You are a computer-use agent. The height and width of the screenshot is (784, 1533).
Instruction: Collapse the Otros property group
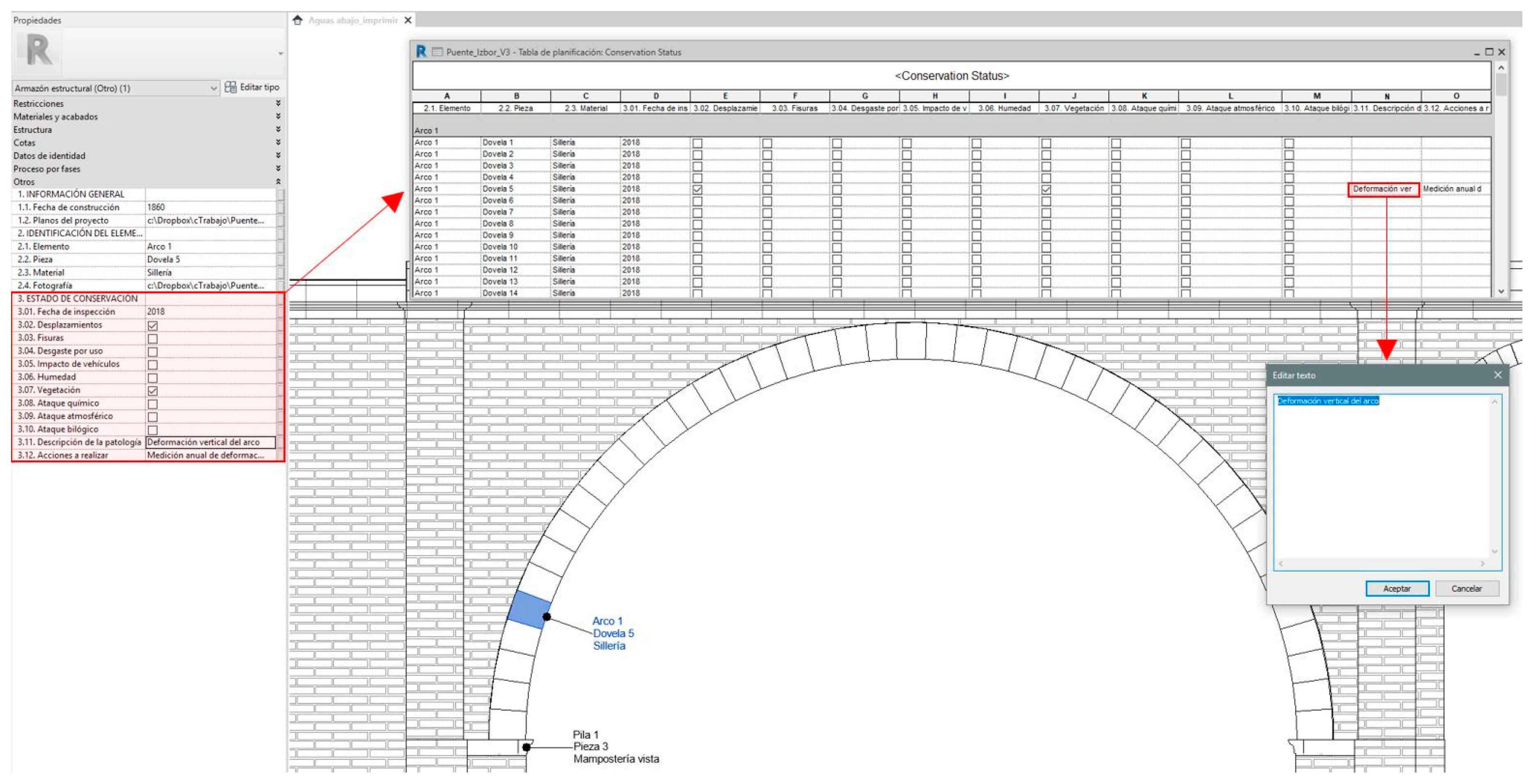pos(278,182)
